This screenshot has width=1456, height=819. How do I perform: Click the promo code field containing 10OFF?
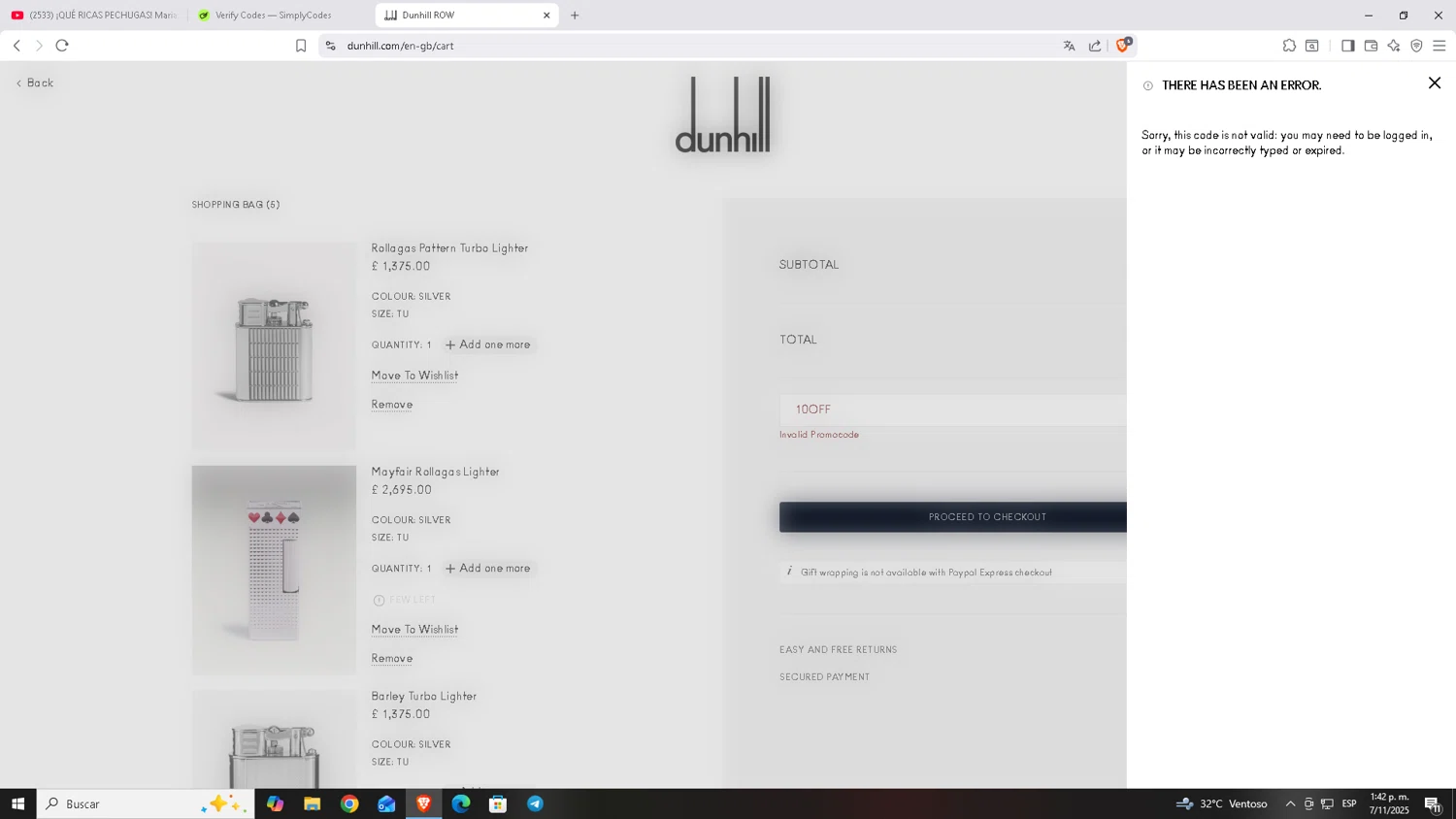(952, 409)
